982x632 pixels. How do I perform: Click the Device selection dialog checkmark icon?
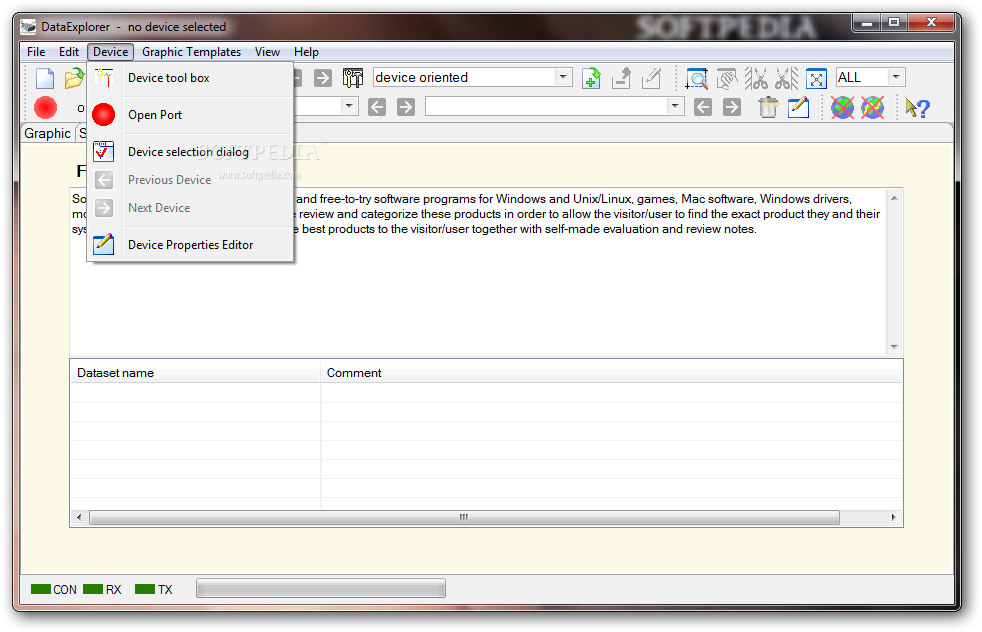pos(103,152)
